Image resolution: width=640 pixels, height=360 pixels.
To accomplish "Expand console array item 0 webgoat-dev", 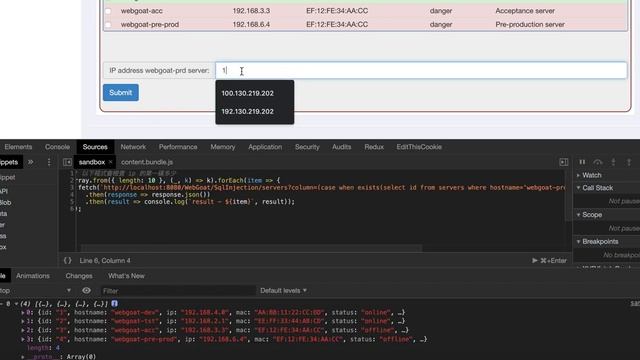I will 23,313.
